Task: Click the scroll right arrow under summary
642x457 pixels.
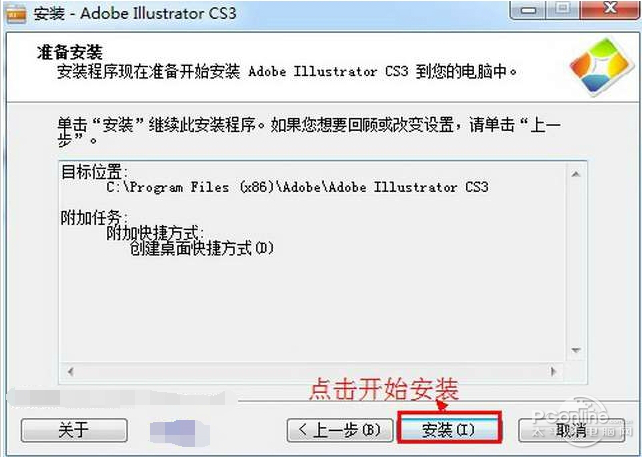Action: point(553,371)
